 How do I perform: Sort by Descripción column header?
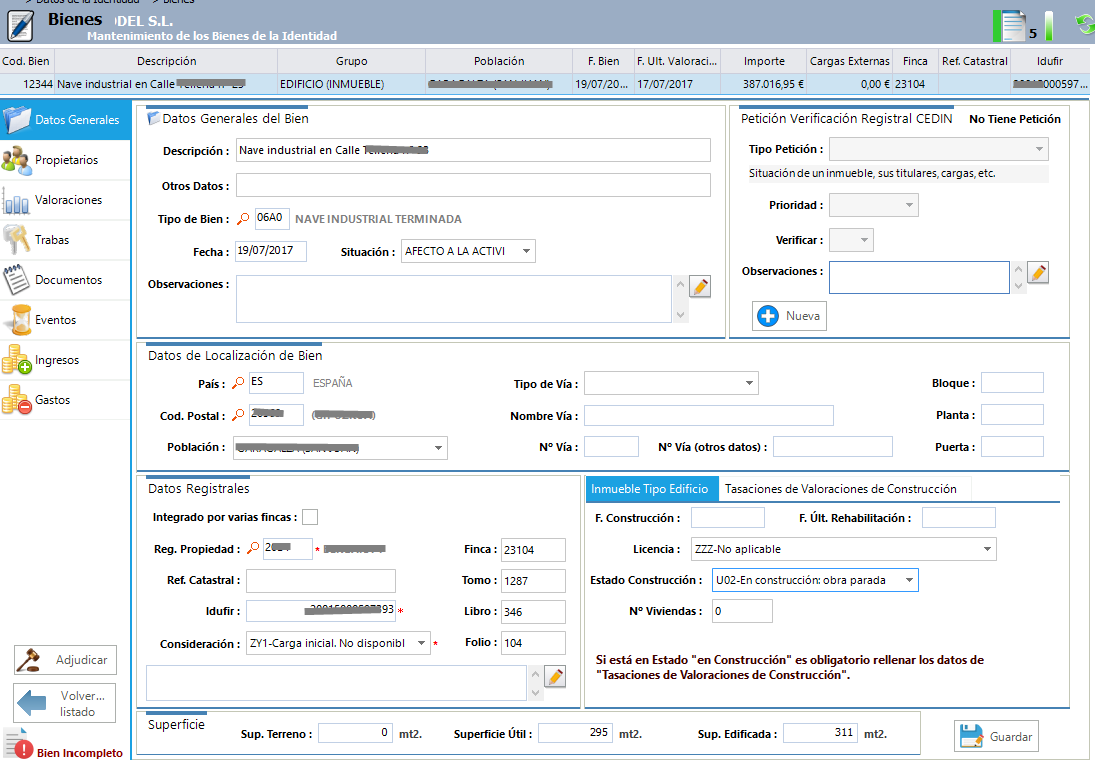coord(166,61)
